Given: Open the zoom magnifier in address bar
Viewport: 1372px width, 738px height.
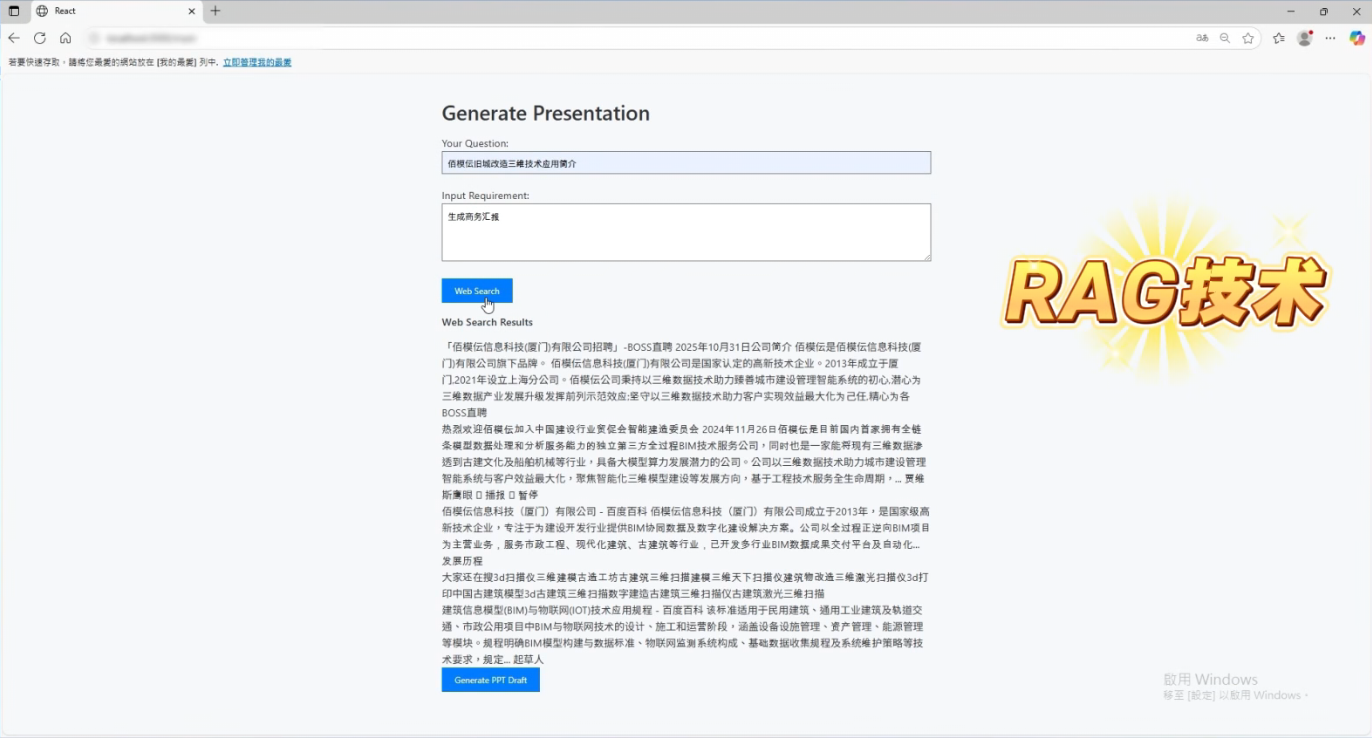Looking at the screenshot, I should pyautogui.click(x=1225, y=38).
